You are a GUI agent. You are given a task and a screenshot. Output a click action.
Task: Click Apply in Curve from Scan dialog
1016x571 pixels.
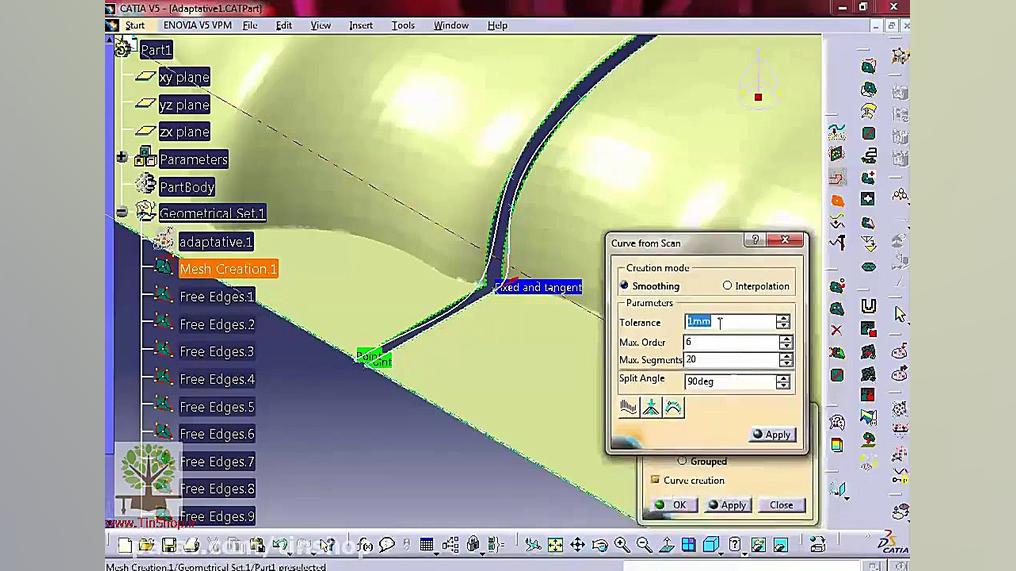tap(772, 434)
